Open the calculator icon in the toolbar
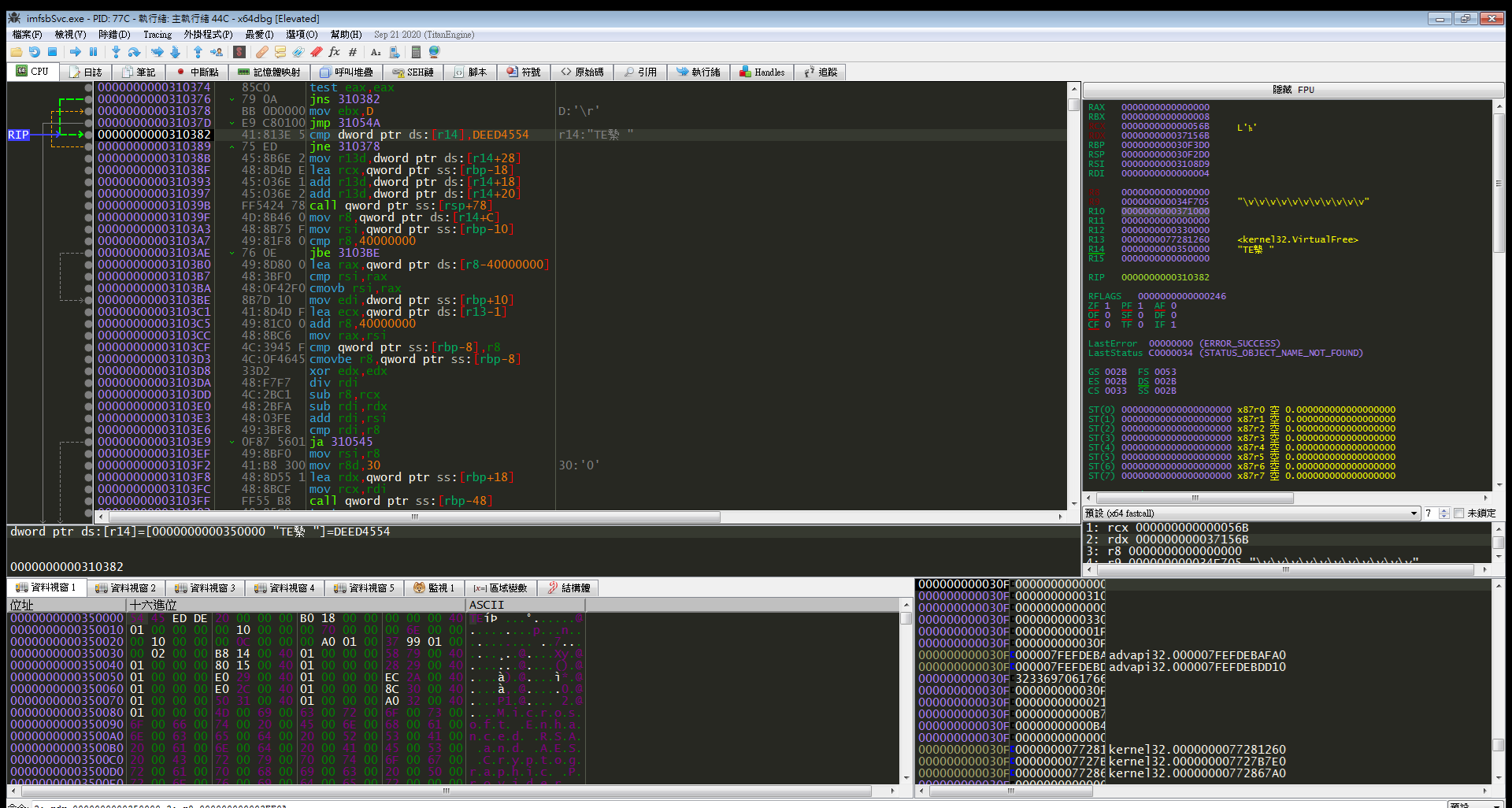This screenshot has width=1512, height=808. click(416, 52)
